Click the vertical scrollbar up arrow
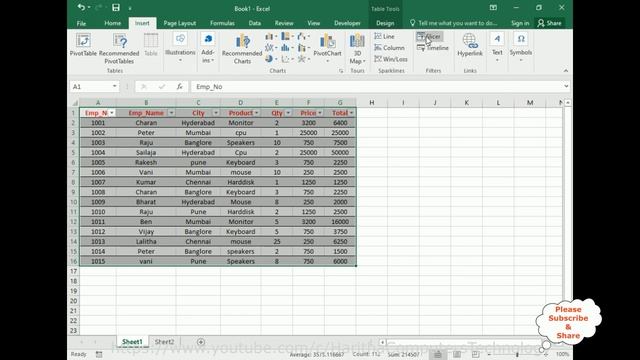This screenshot has height=360, width=640. (x=568, y=102)
